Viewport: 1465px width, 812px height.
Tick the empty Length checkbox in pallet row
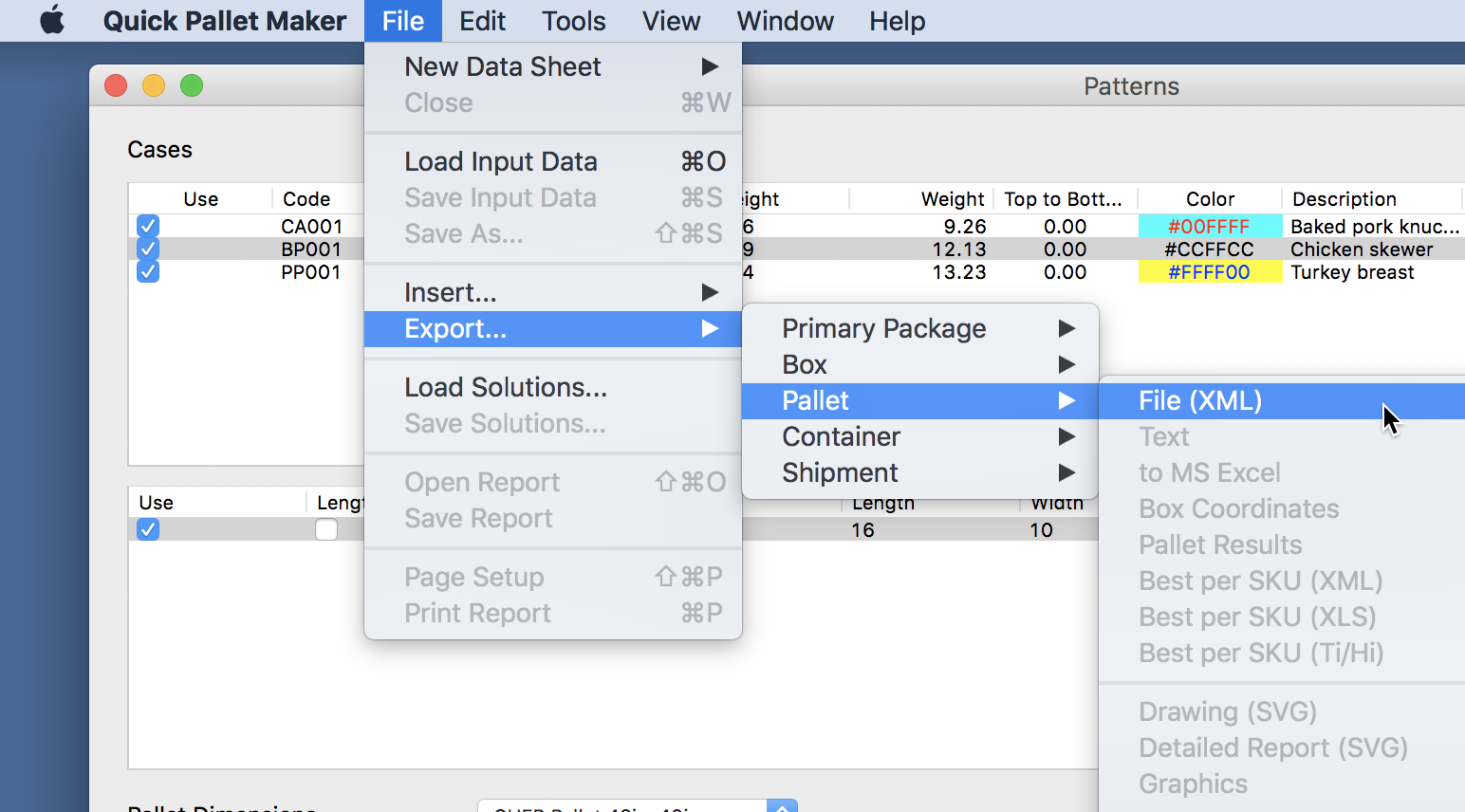click(x=326, y=529)
